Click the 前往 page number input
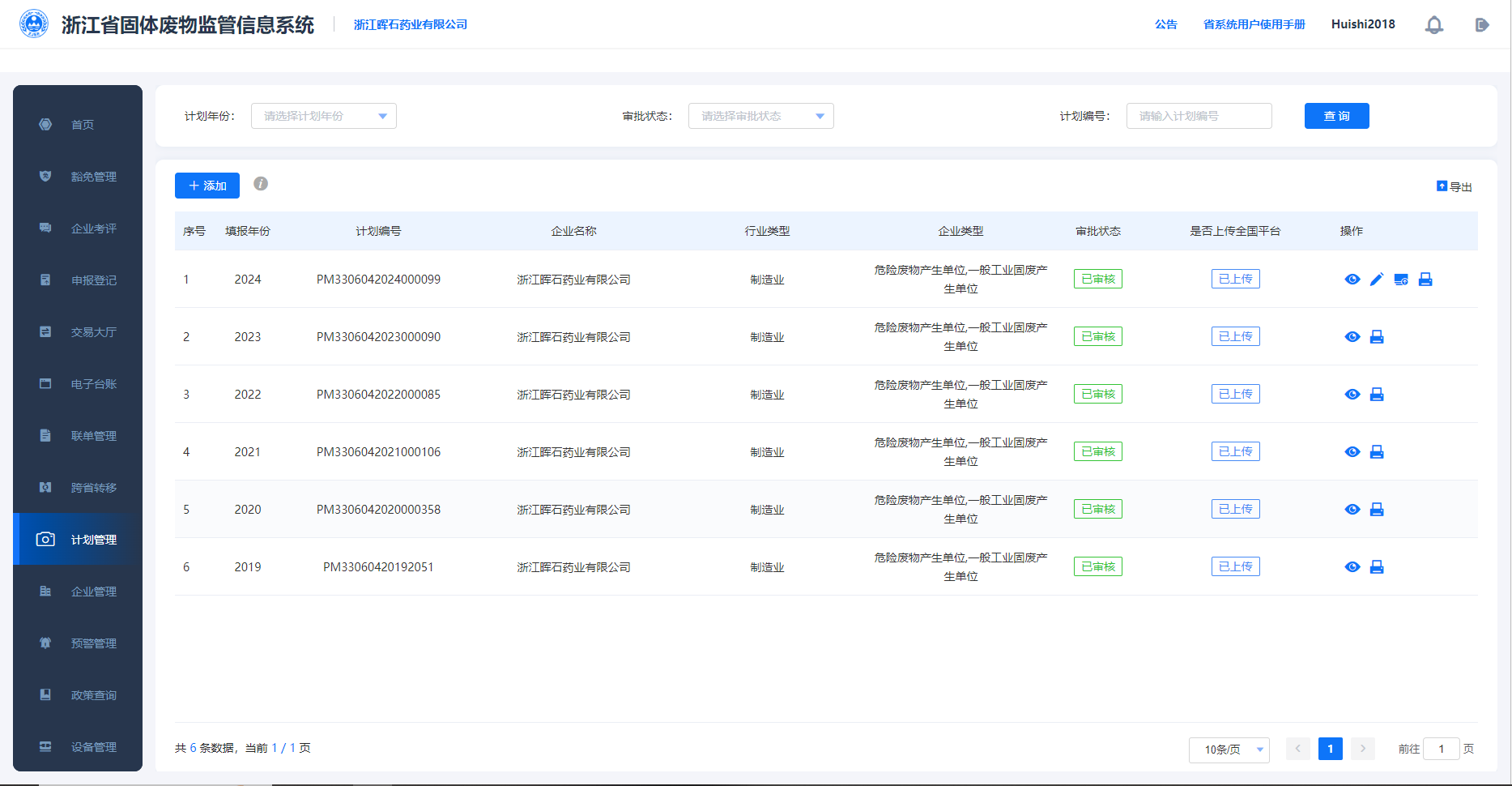1512x786 pixels. 1442,749
